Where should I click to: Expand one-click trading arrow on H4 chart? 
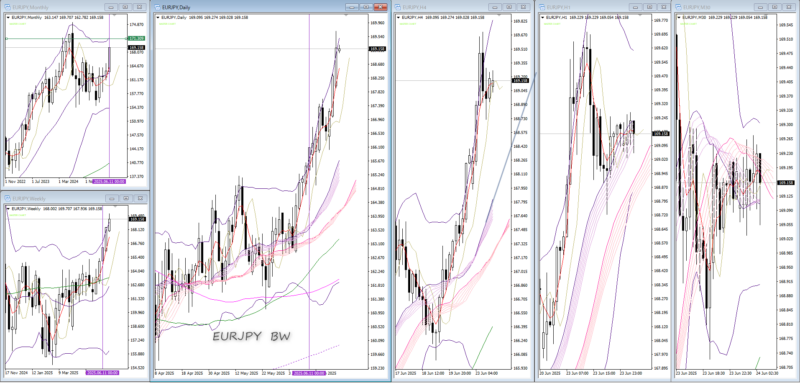coord(398,17)
